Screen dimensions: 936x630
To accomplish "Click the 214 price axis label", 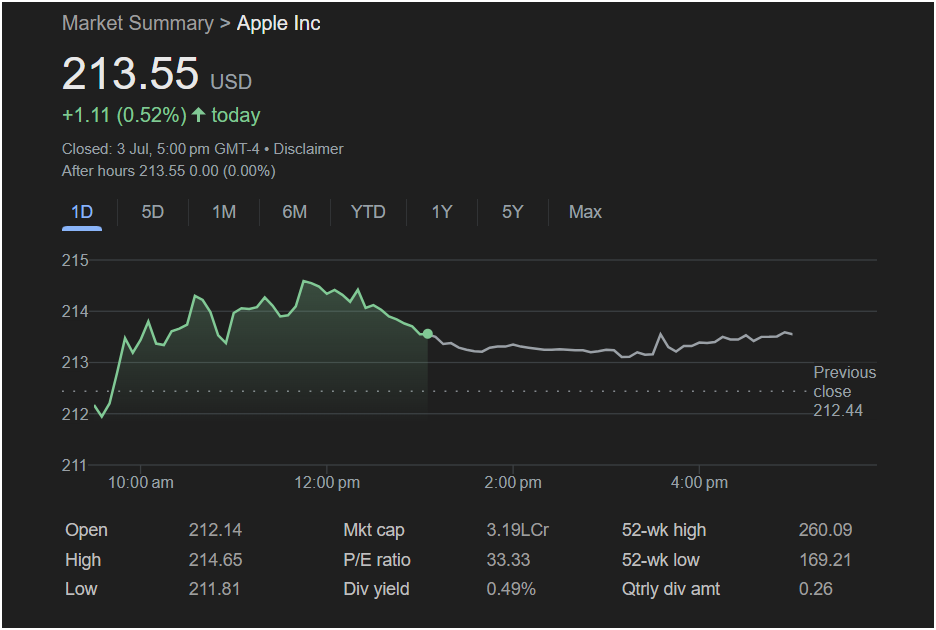I will [x=75, y=311].
